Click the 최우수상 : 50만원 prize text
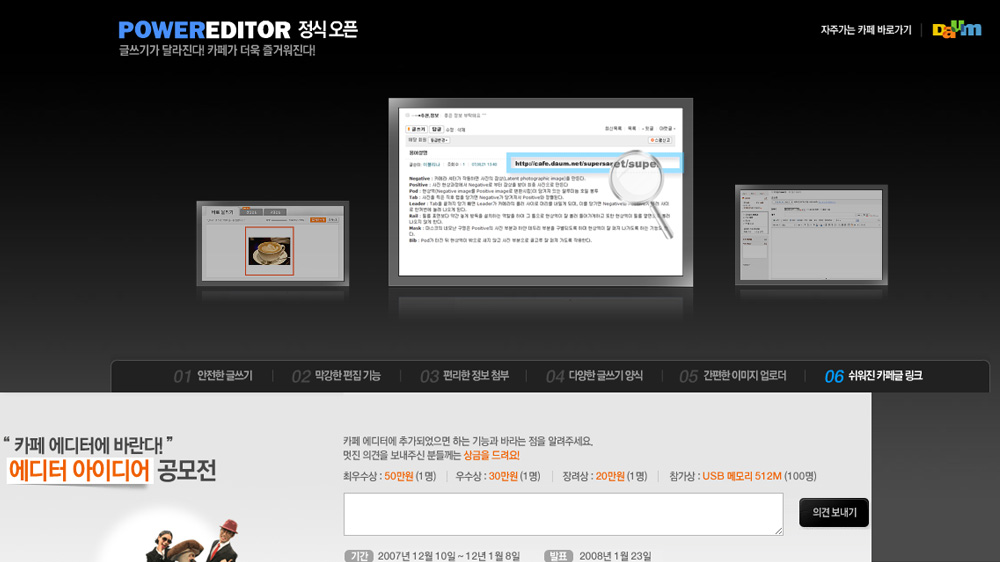Screen dimensions: 1000x562 (x=389, y=476)
